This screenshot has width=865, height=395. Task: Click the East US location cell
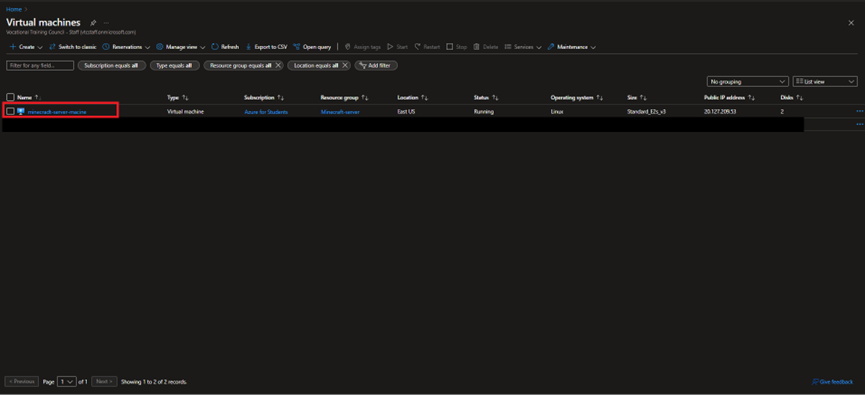(x=407, y=111)
